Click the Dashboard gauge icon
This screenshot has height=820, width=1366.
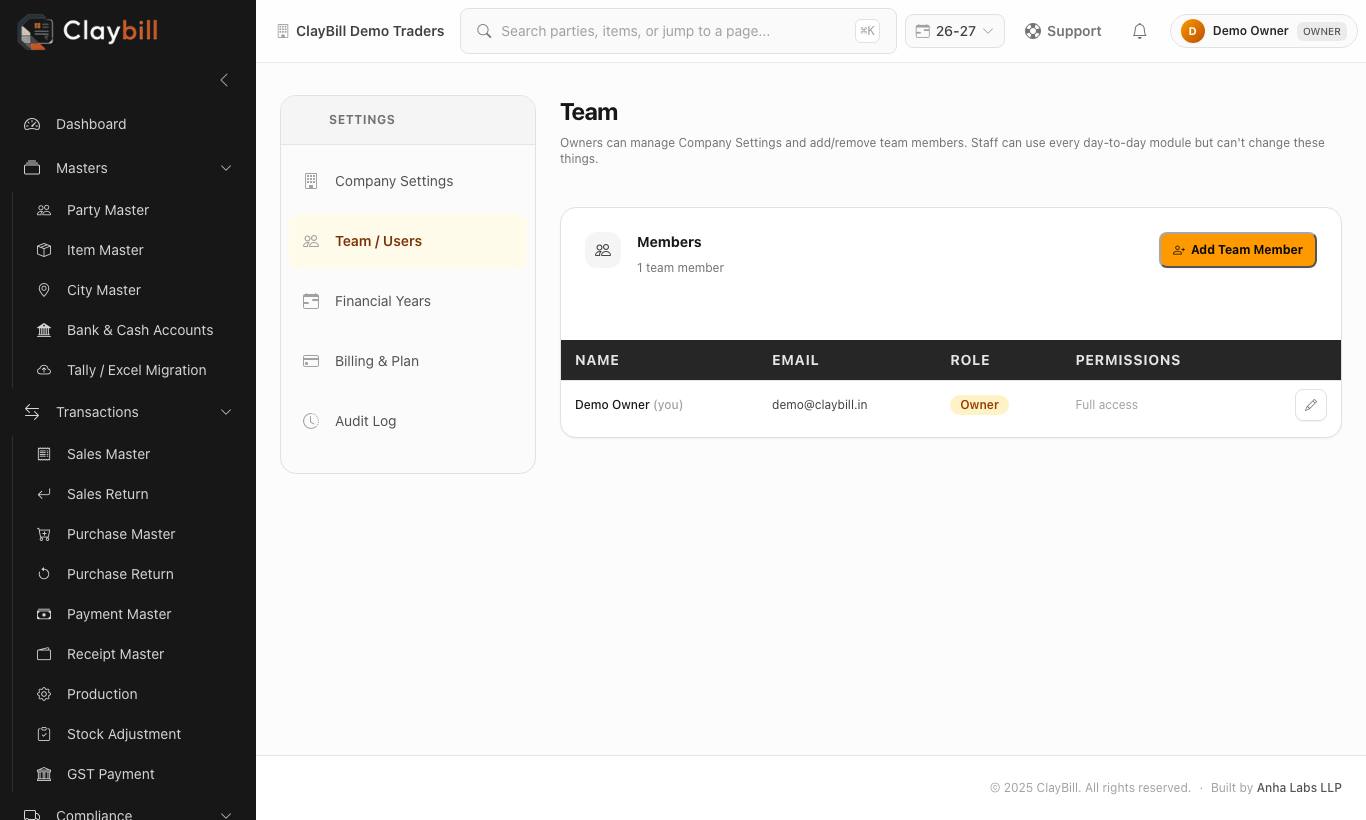32,124
